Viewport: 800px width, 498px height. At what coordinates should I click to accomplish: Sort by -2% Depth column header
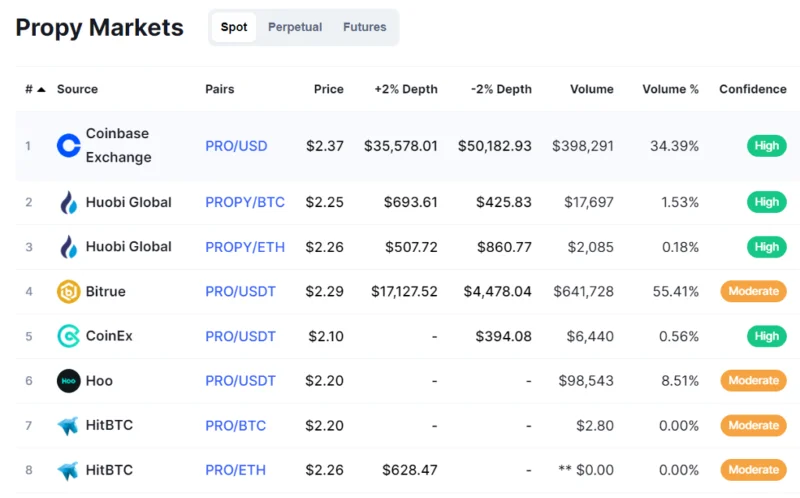501,89
